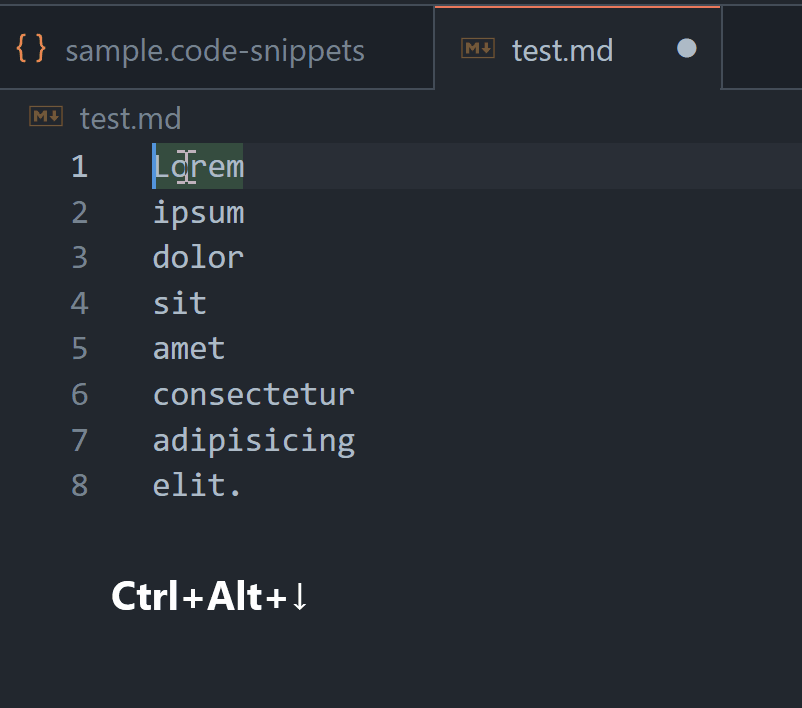This screenshot has width=802, height=708.
Task: Select line 8 via its line number
Action: pyautogui.click(x=79, y=486)
